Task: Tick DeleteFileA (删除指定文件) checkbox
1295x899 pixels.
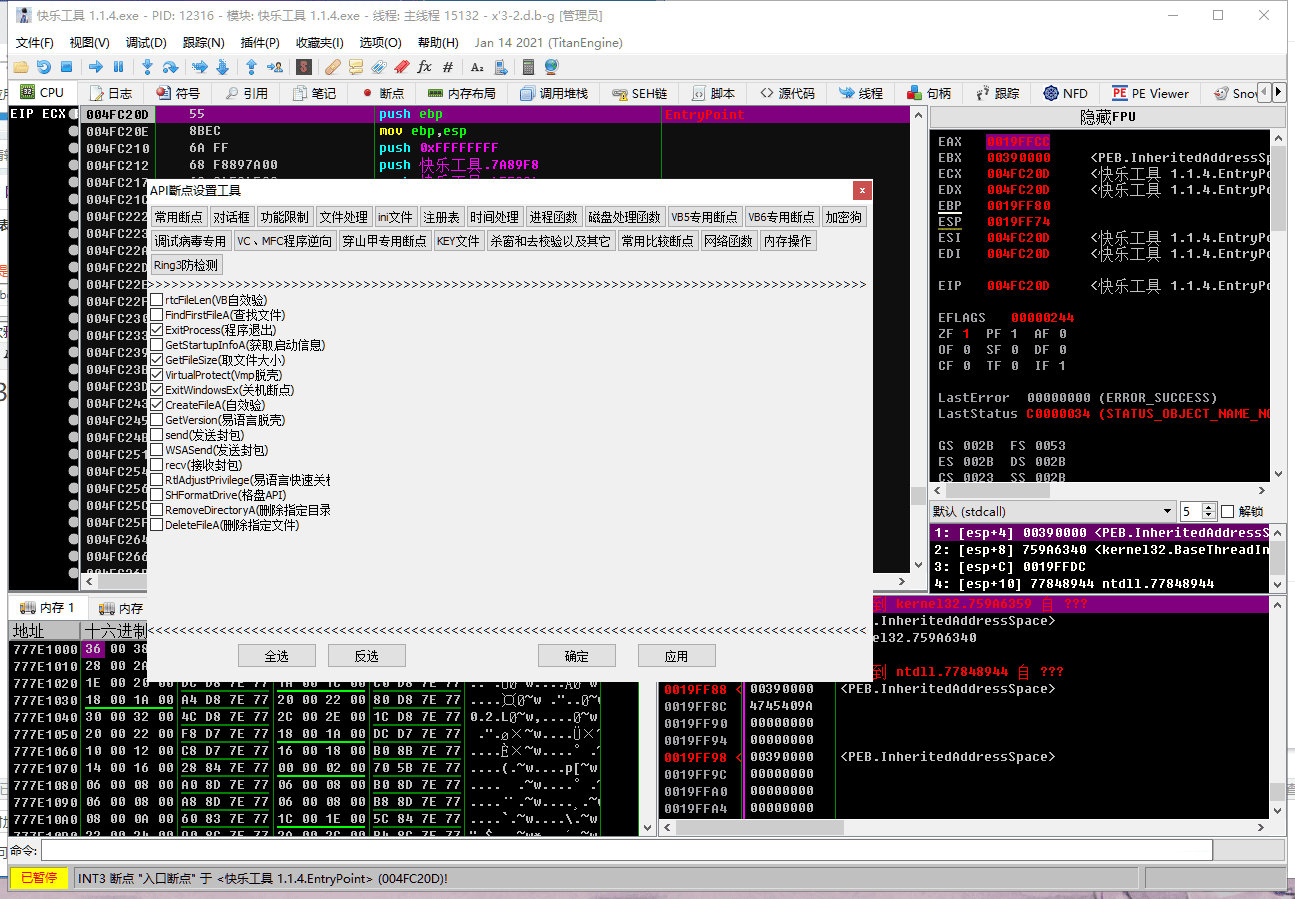Action: point(157,525)
